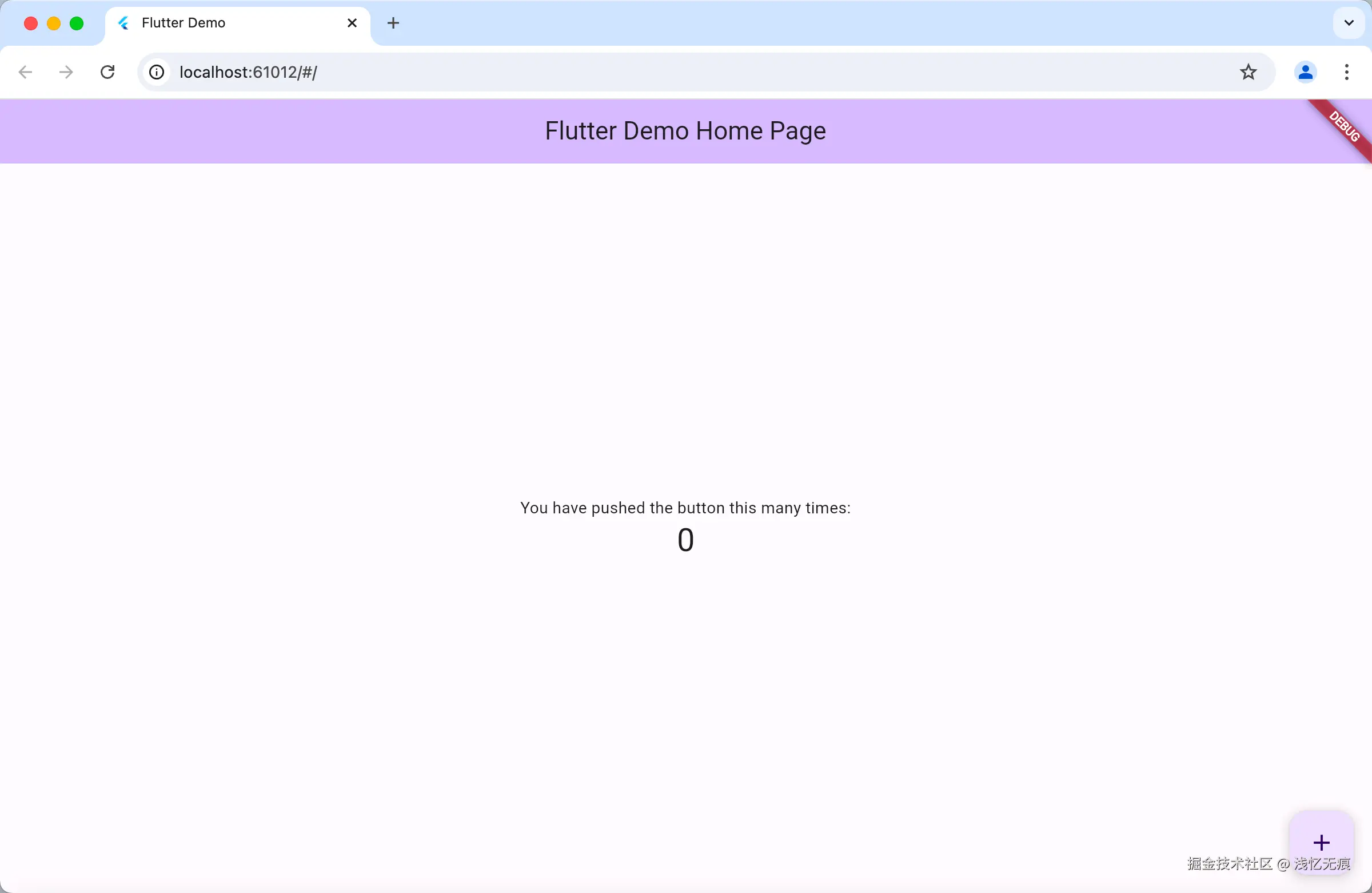Click the forward navigation arrow

tap(66, 72)
